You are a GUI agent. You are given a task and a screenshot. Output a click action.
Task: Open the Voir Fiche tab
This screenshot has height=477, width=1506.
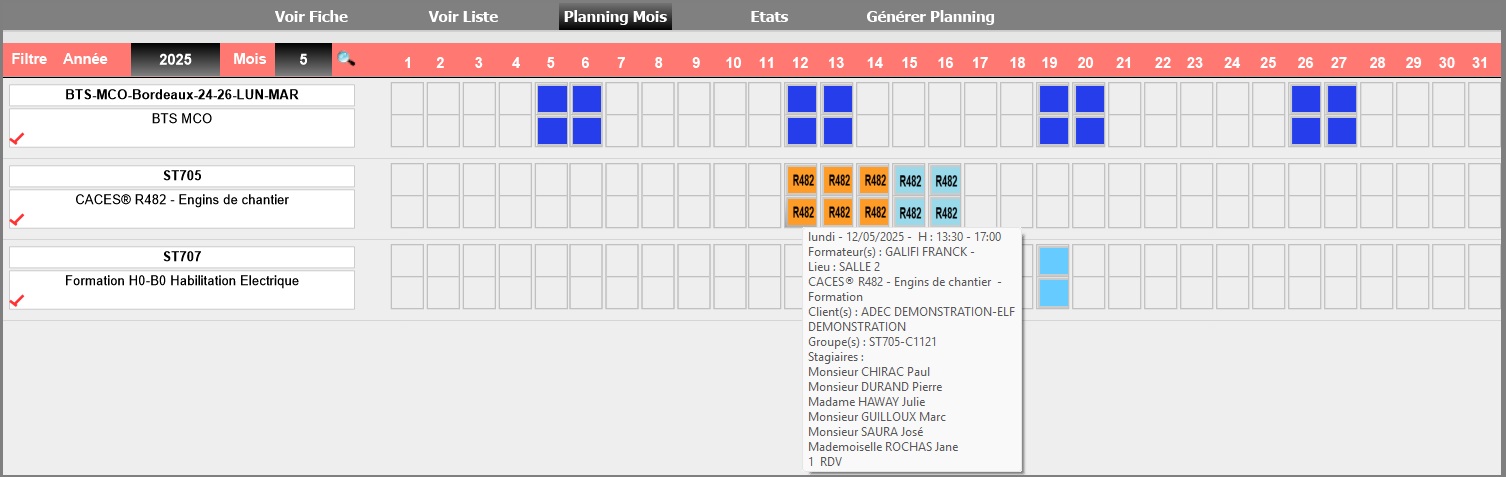coord(311,17)
